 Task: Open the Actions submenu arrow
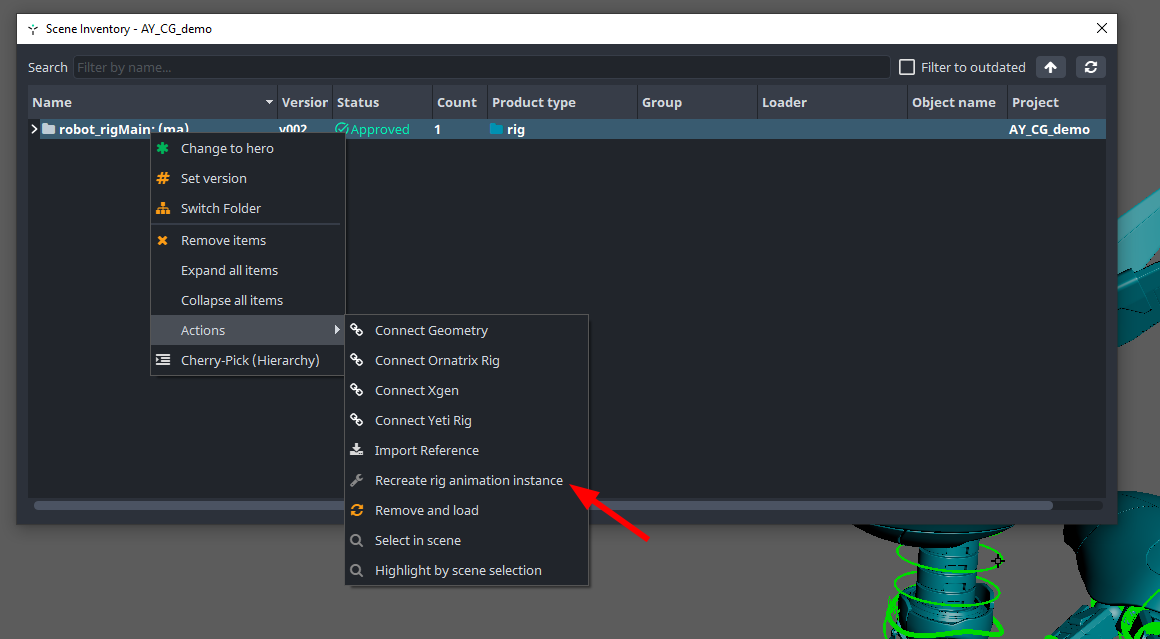coord(337,330)
